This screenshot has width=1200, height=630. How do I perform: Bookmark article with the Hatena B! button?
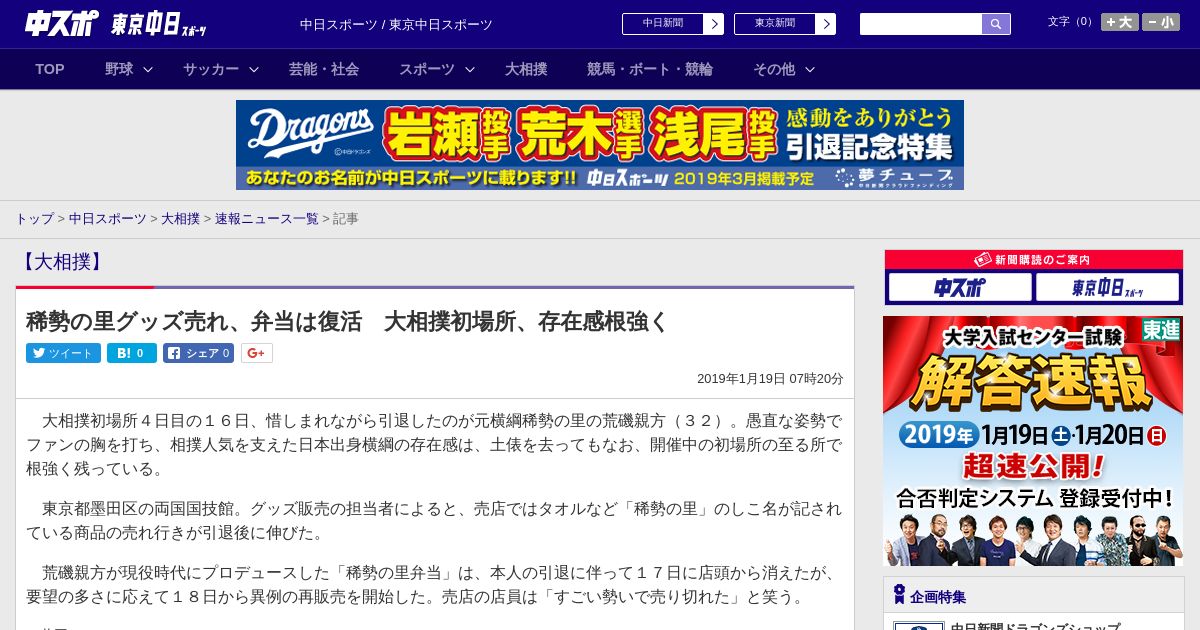tap(132, 353)
